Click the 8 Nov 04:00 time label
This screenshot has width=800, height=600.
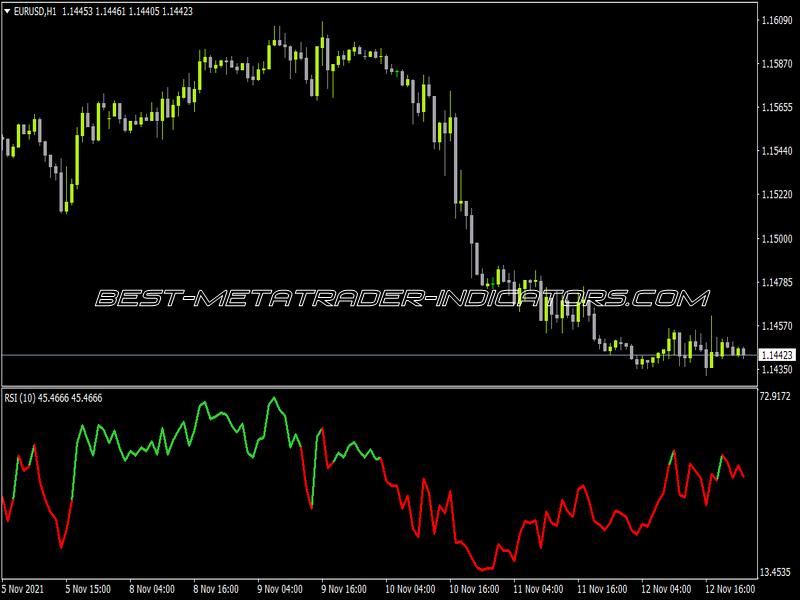click(152, 589)
